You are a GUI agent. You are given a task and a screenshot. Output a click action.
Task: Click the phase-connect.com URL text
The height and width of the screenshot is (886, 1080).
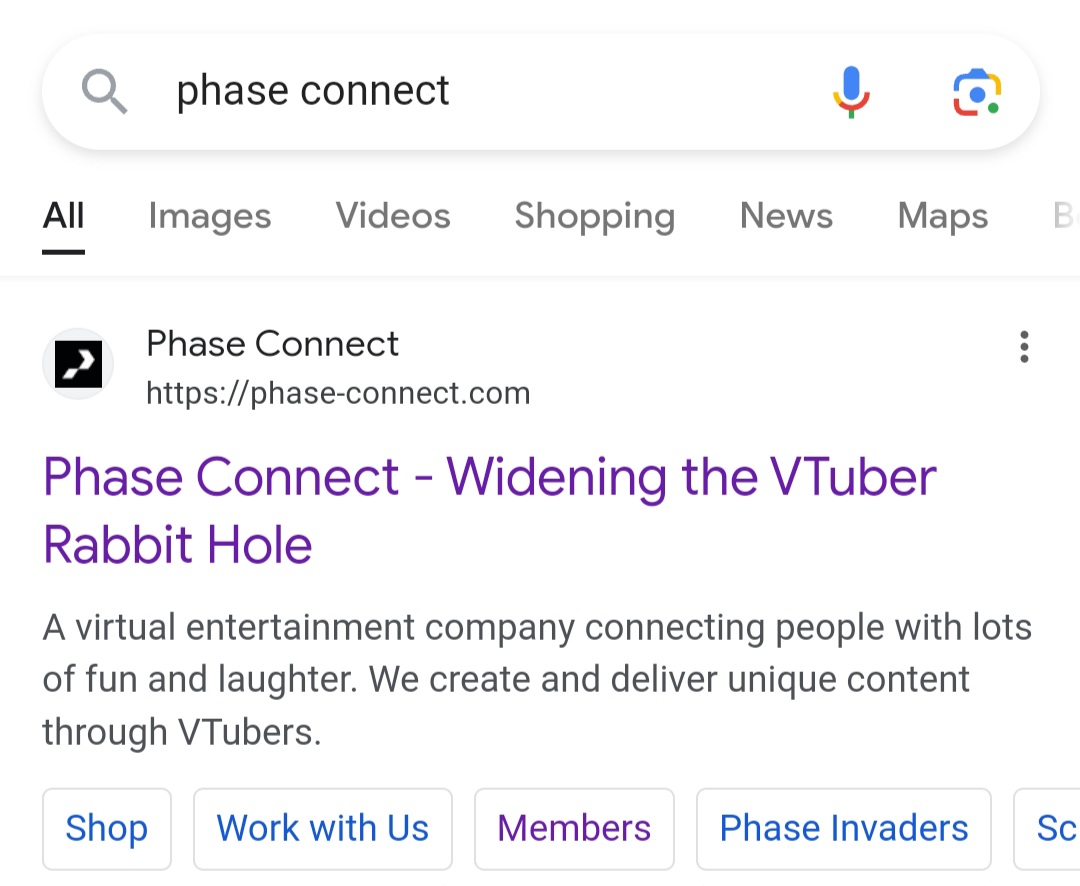click(338, 393)
